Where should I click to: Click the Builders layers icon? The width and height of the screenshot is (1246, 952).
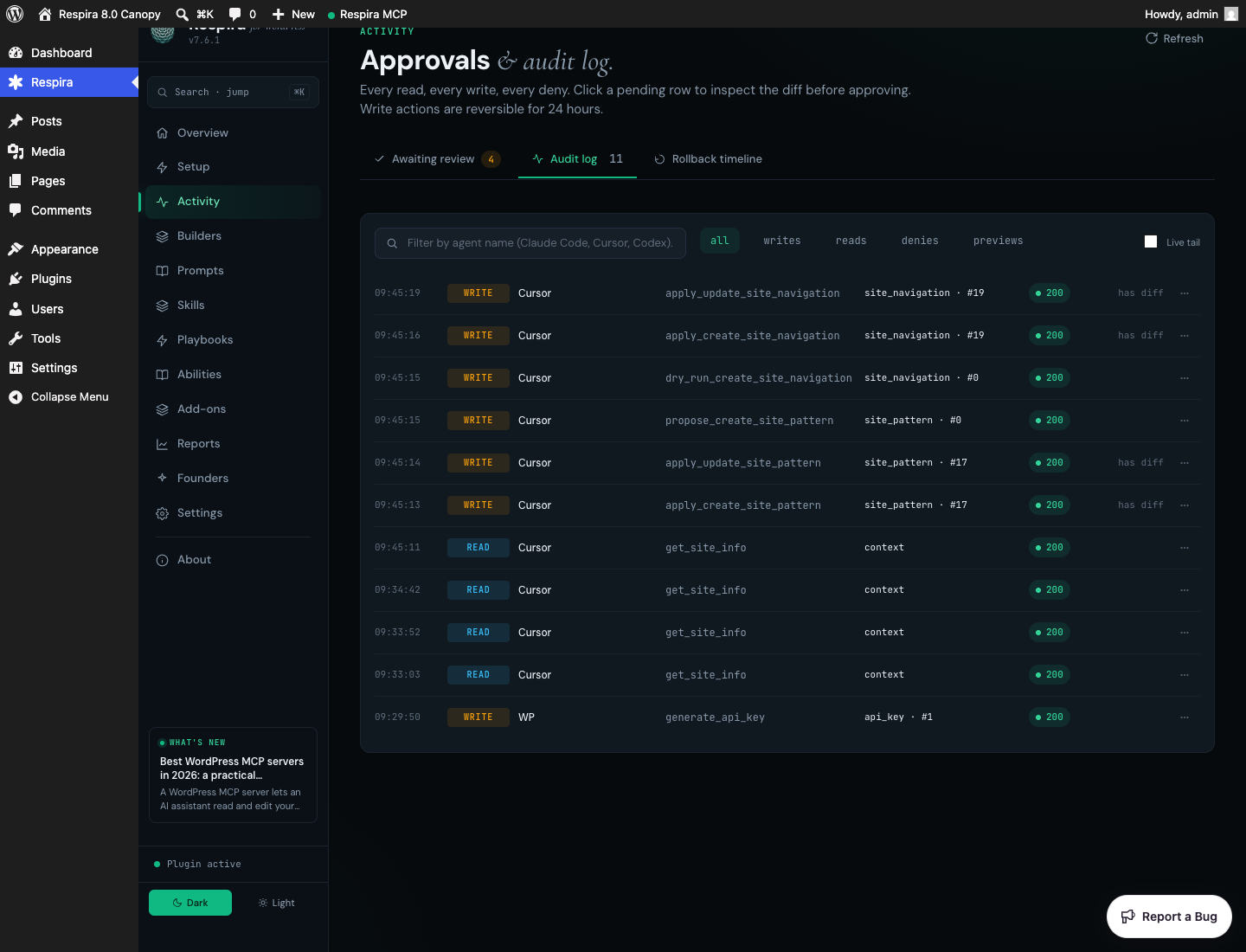[x=162, y=236]
